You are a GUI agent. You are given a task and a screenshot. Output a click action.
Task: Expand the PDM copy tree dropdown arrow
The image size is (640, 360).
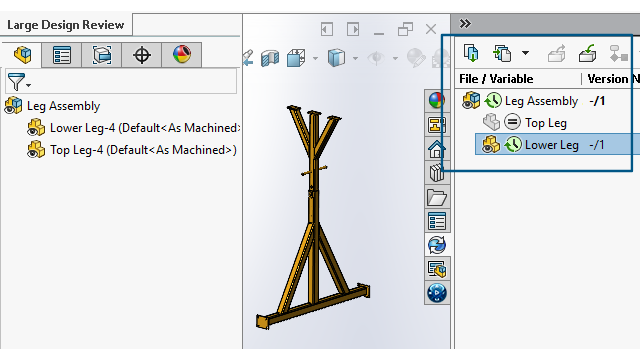(x=525, y=53)
